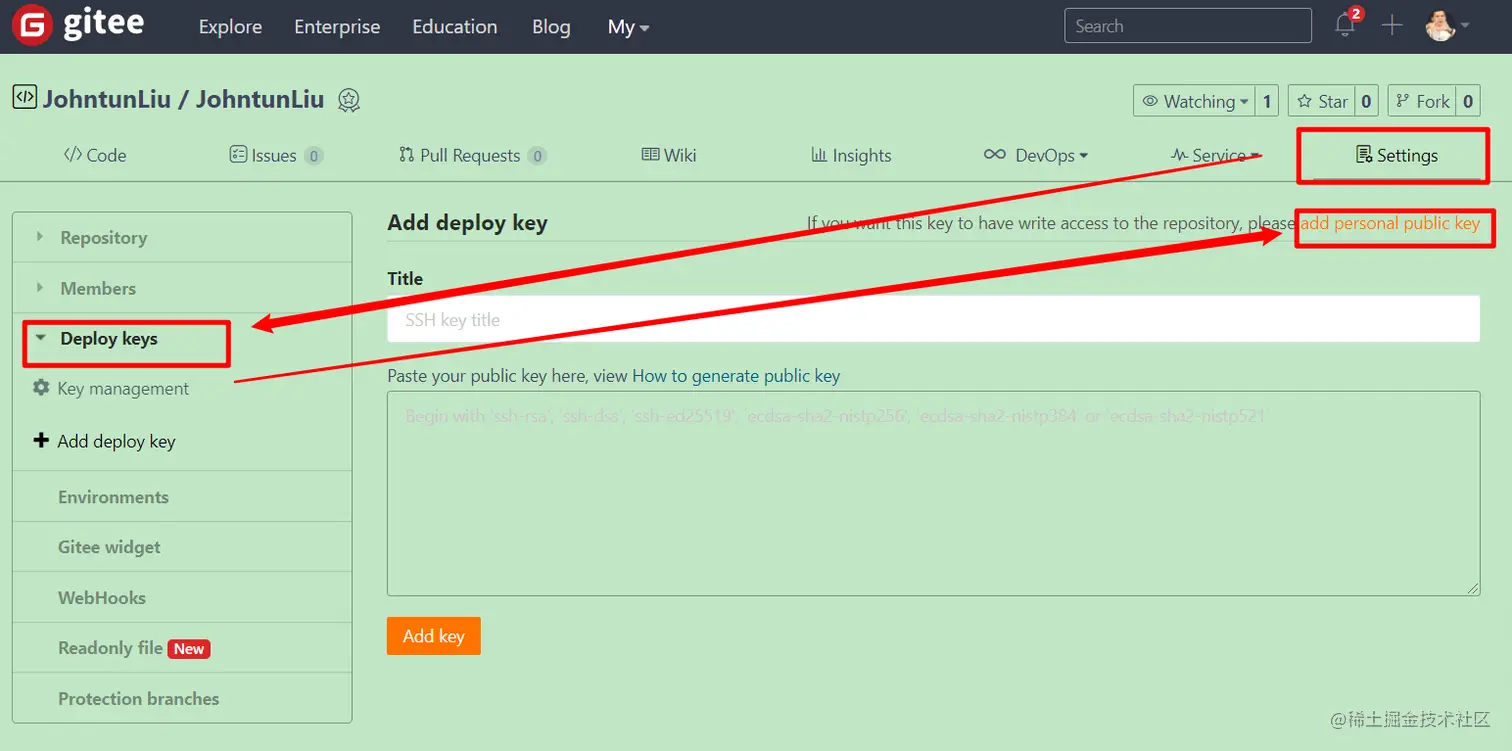Image resolution: width=1512 pixels, height=751 pixels.
Task: Click the plus icon beside Add deploy key
Action: [41, 440]
